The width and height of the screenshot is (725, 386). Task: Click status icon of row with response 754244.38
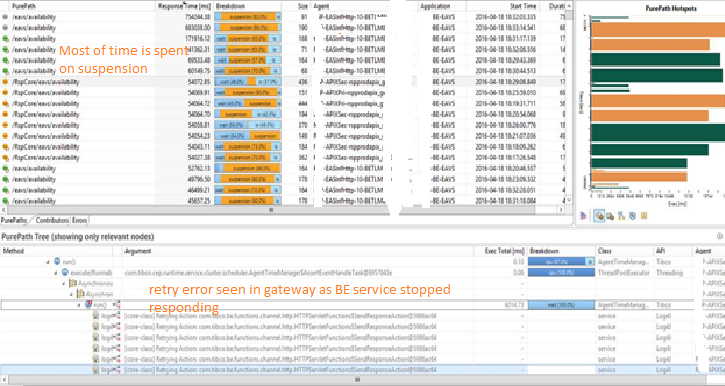pos(6,17)
